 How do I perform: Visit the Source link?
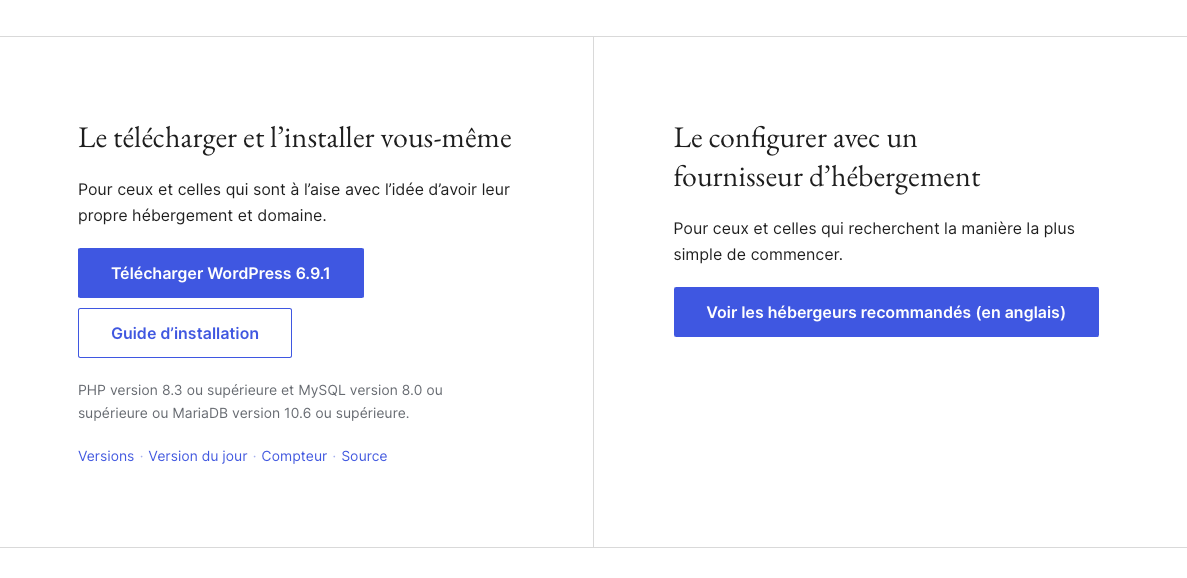(x=364, y=456)
